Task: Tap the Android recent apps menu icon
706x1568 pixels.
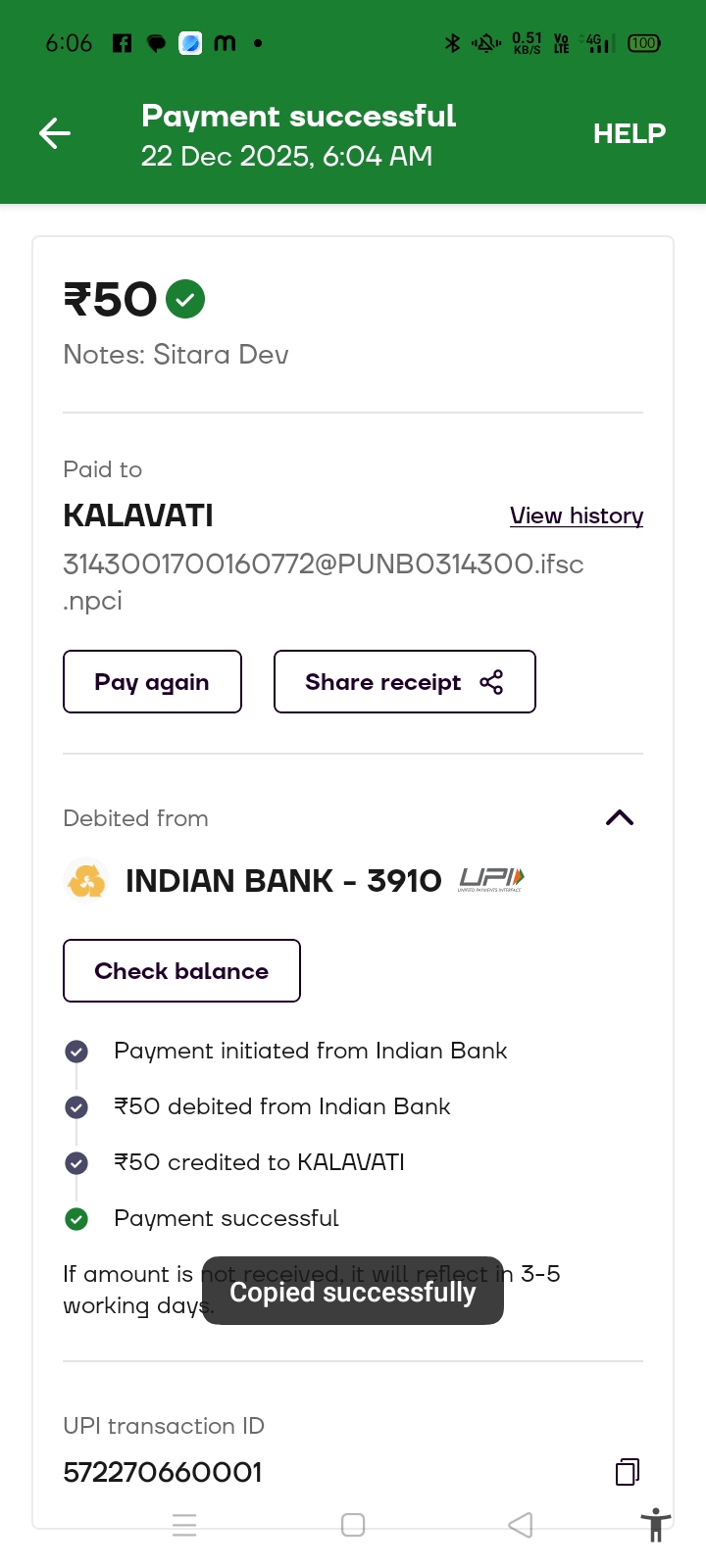Action: click(184, 1525)
